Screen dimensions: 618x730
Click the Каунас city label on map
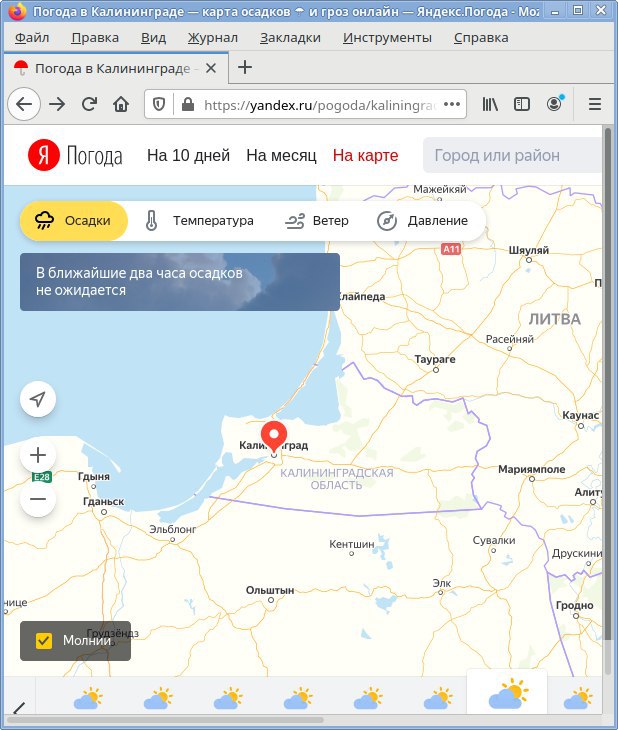pos(580,415)
